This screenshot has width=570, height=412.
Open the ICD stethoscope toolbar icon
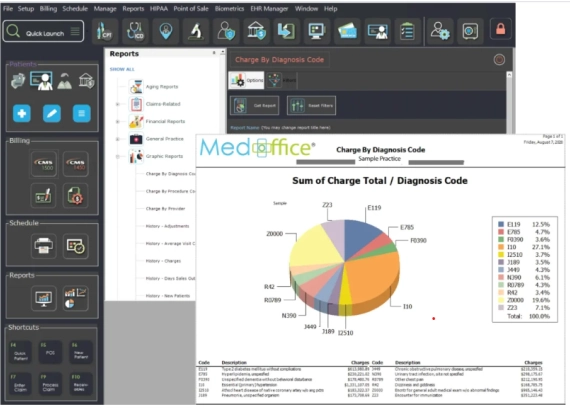[x=135, y=31]
